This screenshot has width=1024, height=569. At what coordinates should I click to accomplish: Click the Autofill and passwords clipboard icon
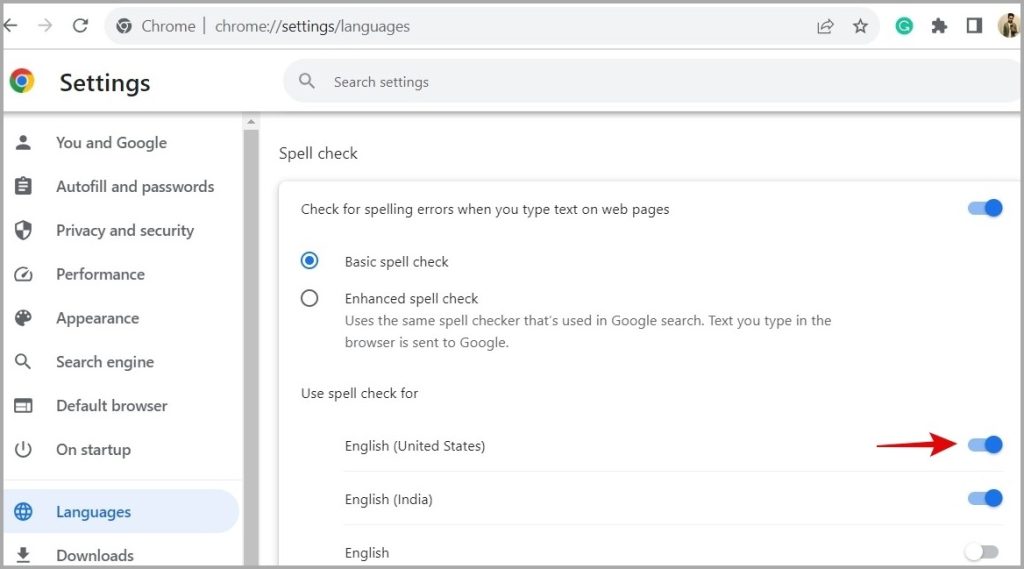pos(24,186)
